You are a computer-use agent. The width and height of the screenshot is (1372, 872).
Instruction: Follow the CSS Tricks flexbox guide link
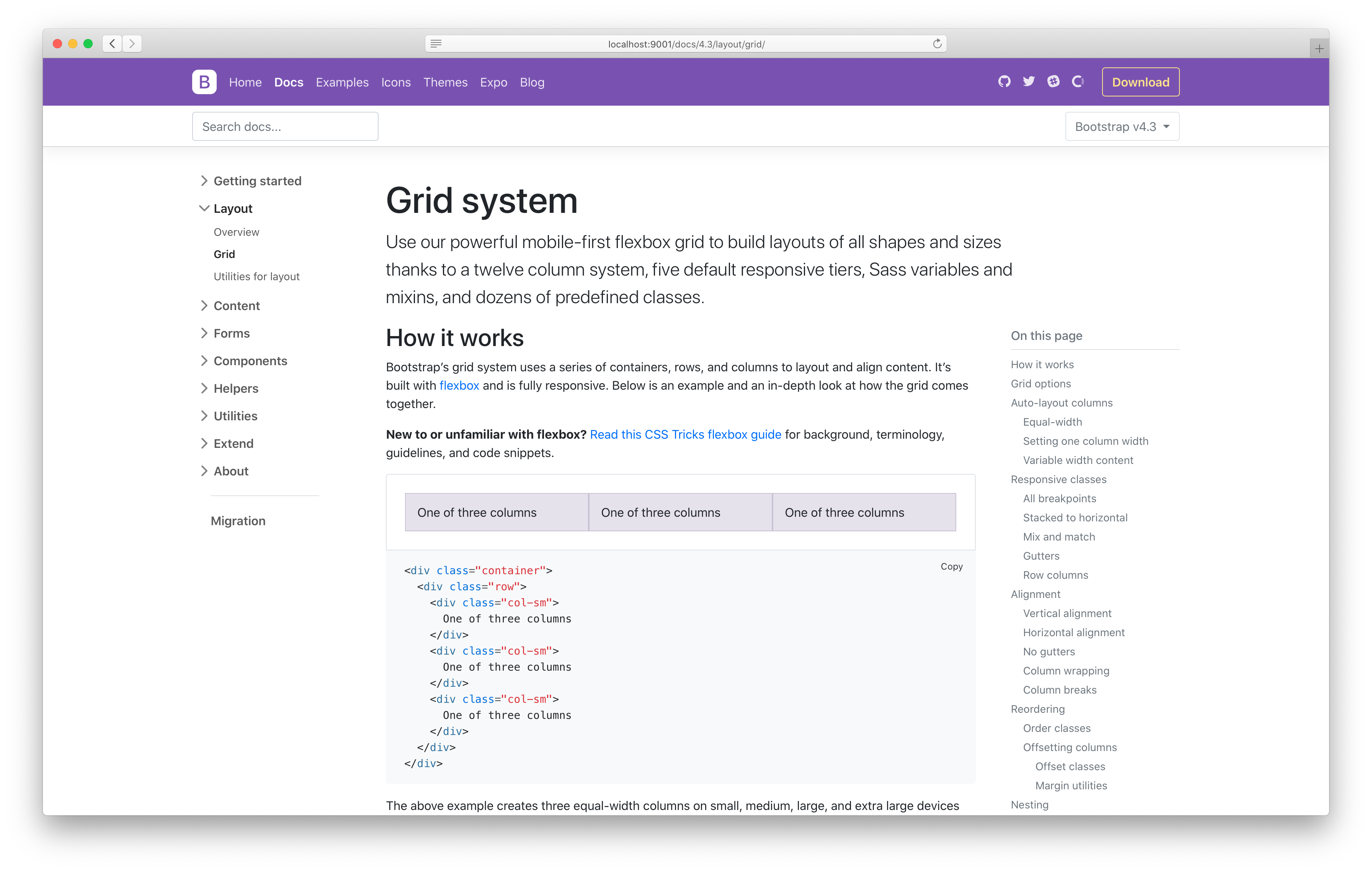coord(685,434)
